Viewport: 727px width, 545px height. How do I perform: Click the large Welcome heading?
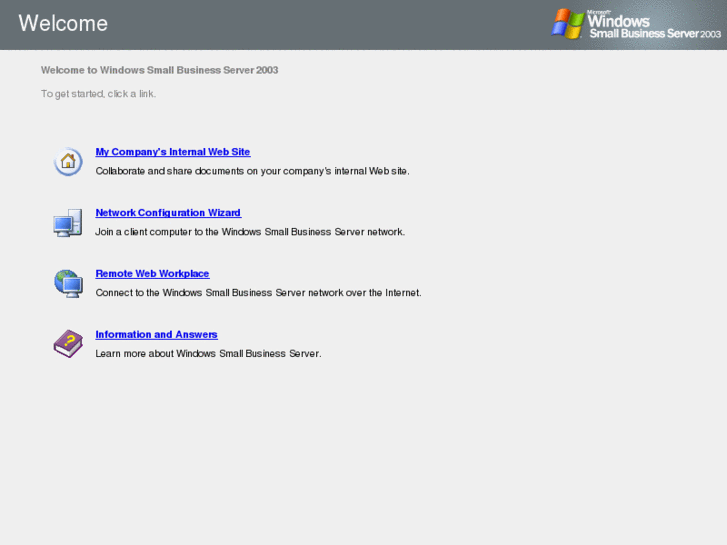[x=63, y=23]
